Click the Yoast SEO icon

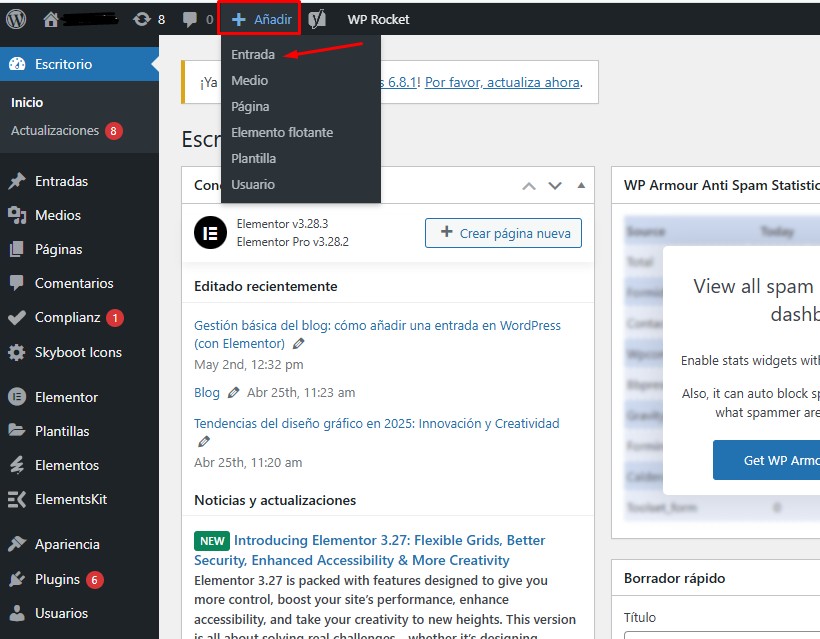click(317, 19)
